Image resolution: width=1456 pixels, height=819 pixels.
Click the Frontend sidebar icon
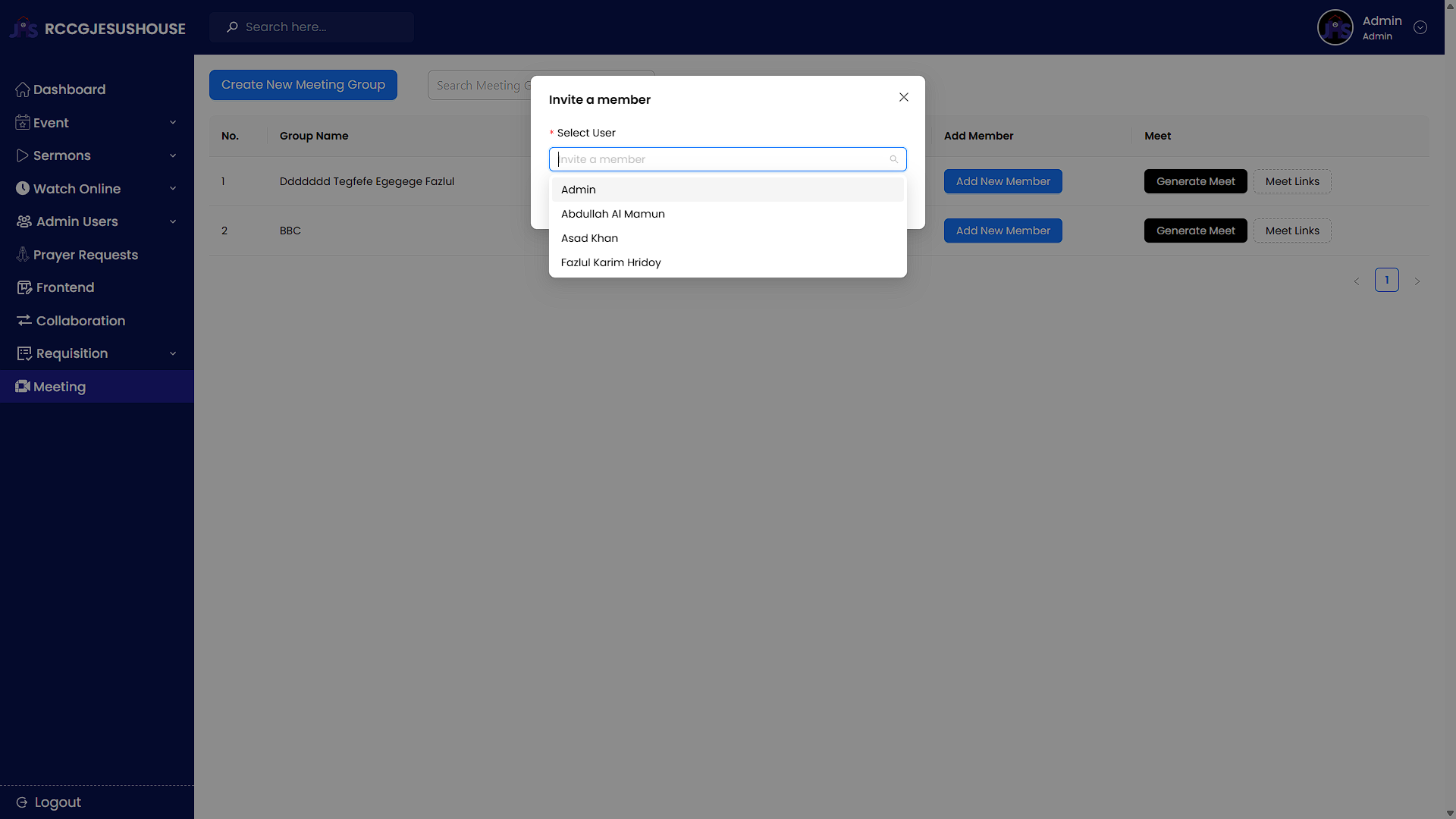[x=24, y=287]
